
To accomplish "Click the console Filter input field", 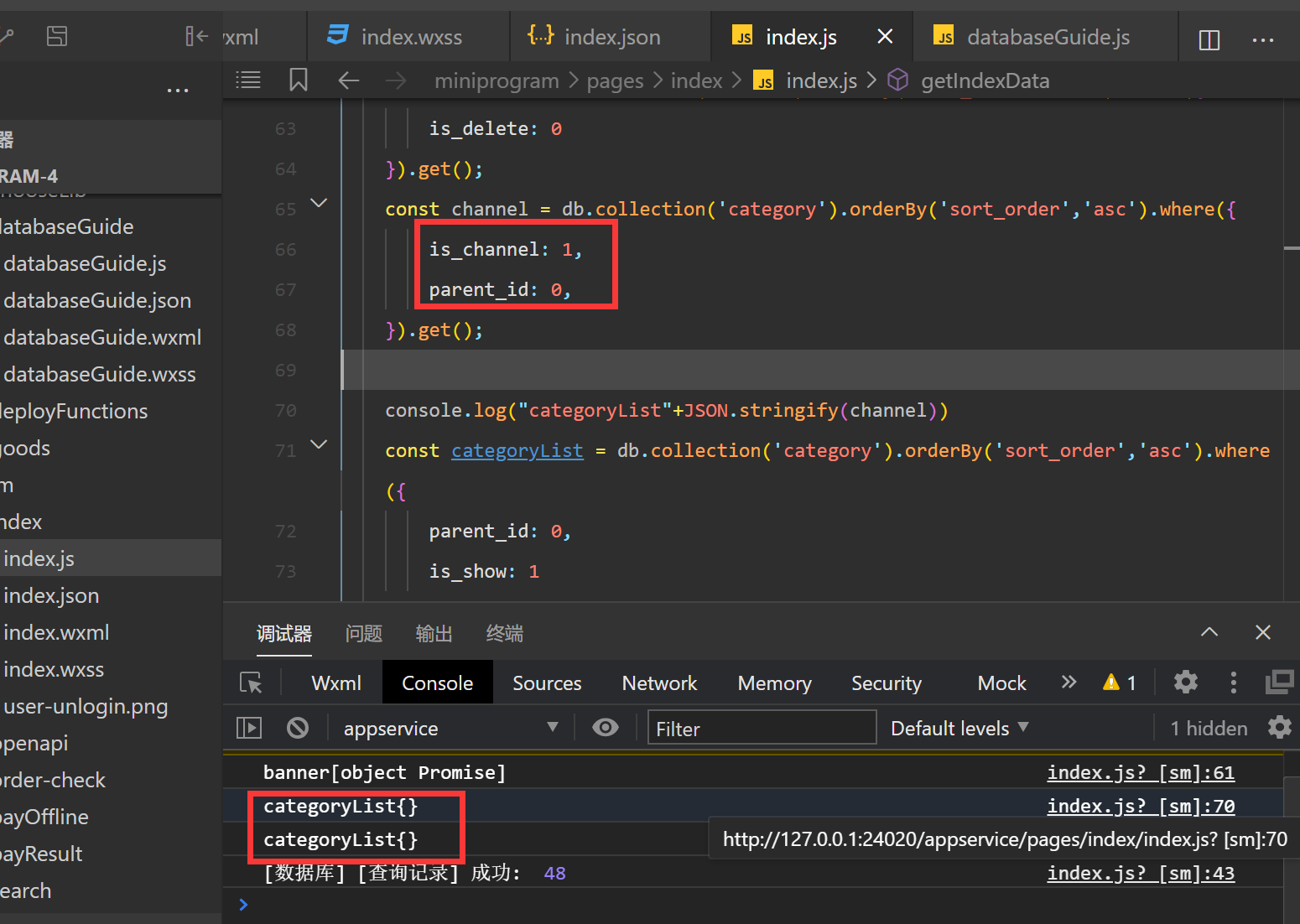I will (762, 728).
